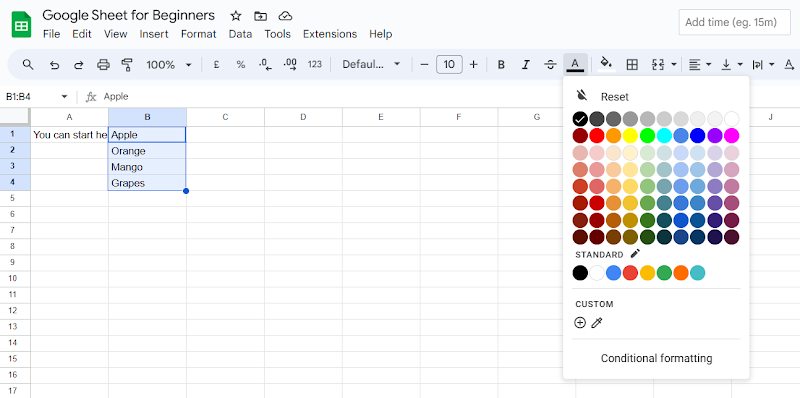Select bright red in top colour row
Viewport: 800px width, 398px height.
pos(597,136)
